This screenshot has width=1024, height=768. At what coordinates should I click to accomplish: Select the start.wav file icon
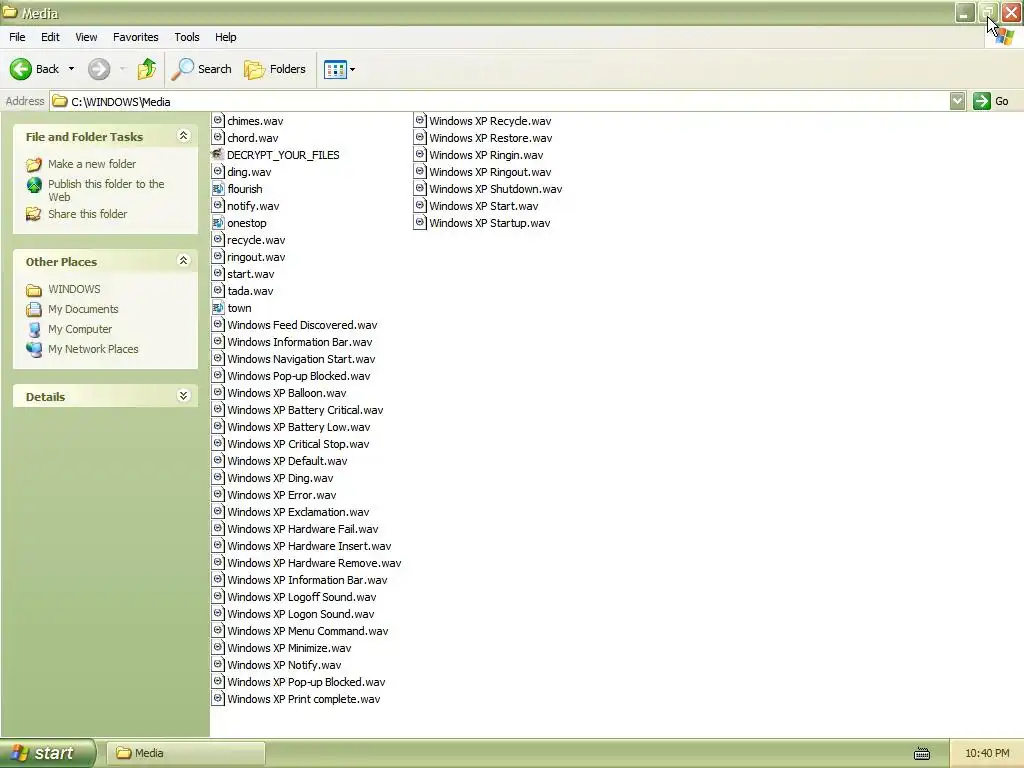218,273
